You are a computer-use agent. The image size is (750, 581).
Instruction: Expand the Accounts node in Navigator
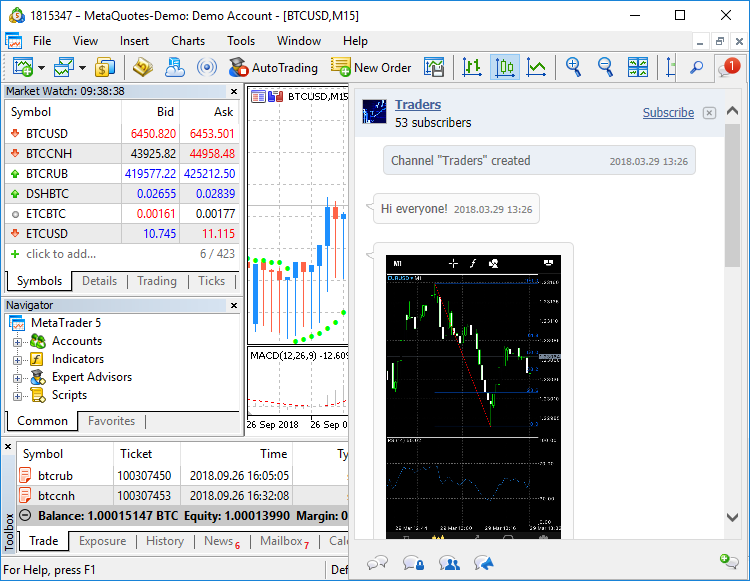click(x=17, y=341)
